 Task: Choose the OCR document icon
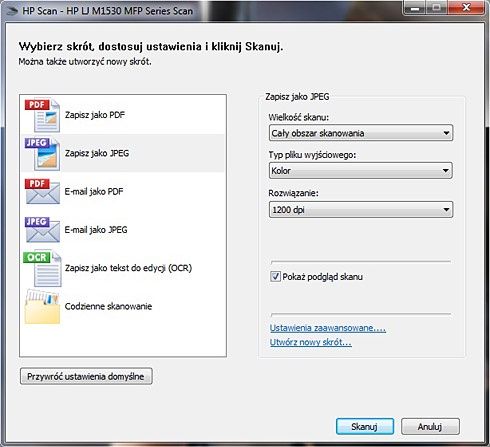42,268
